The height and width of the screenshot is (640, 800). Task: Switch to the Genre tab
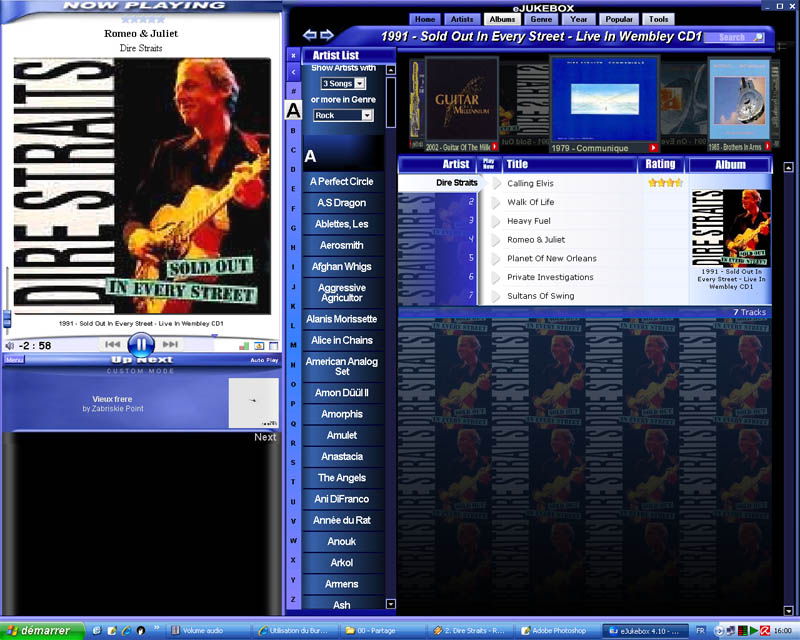[x=541, y=19]
